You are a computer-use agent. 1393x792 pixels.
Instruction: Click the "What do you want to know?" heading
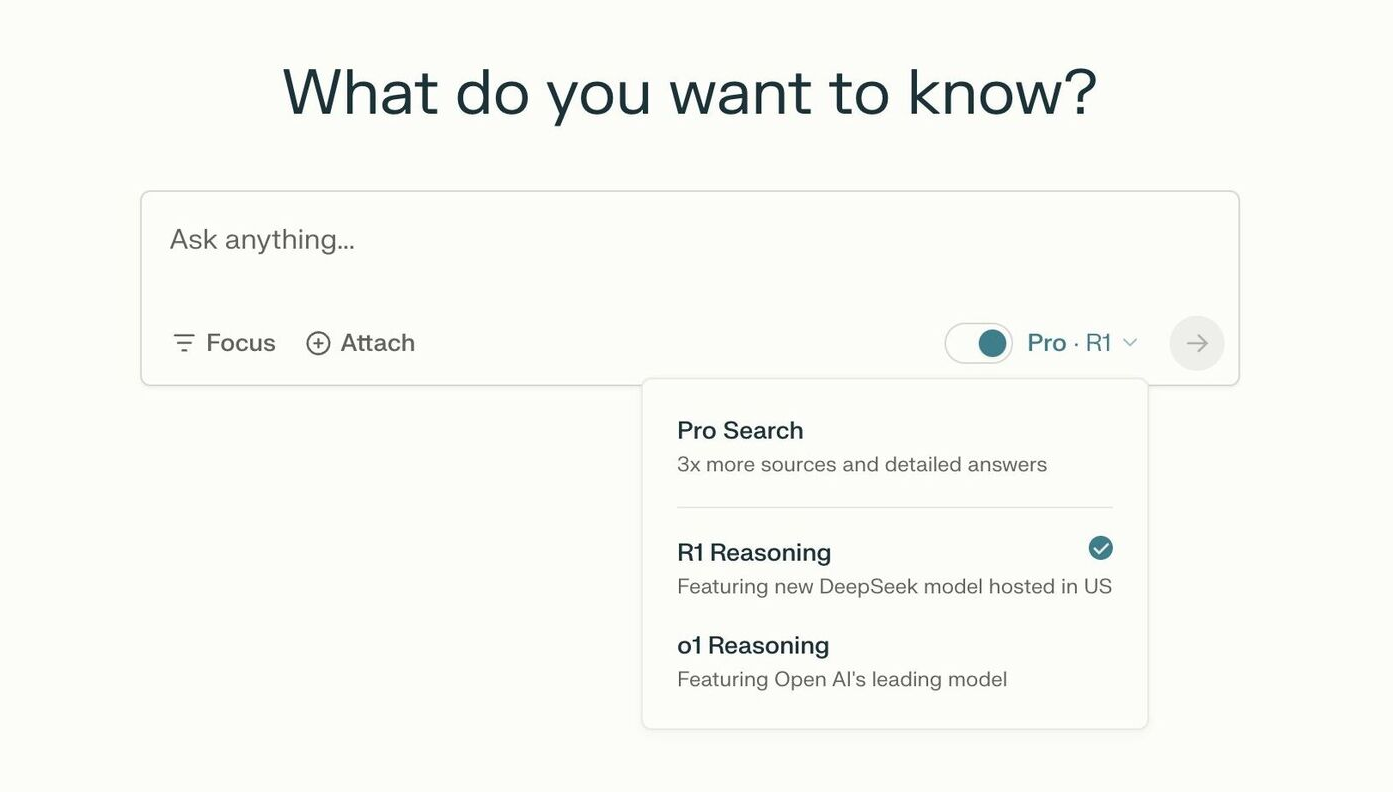tap(690, 93)
